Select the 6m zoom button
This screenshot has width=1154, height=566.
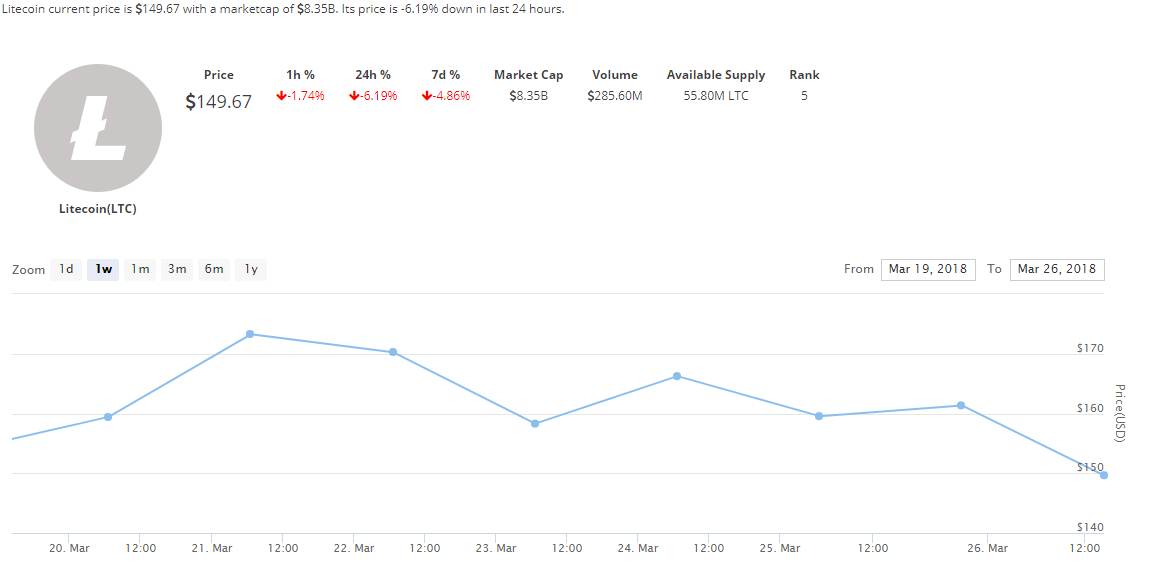[x=213, y=269]
